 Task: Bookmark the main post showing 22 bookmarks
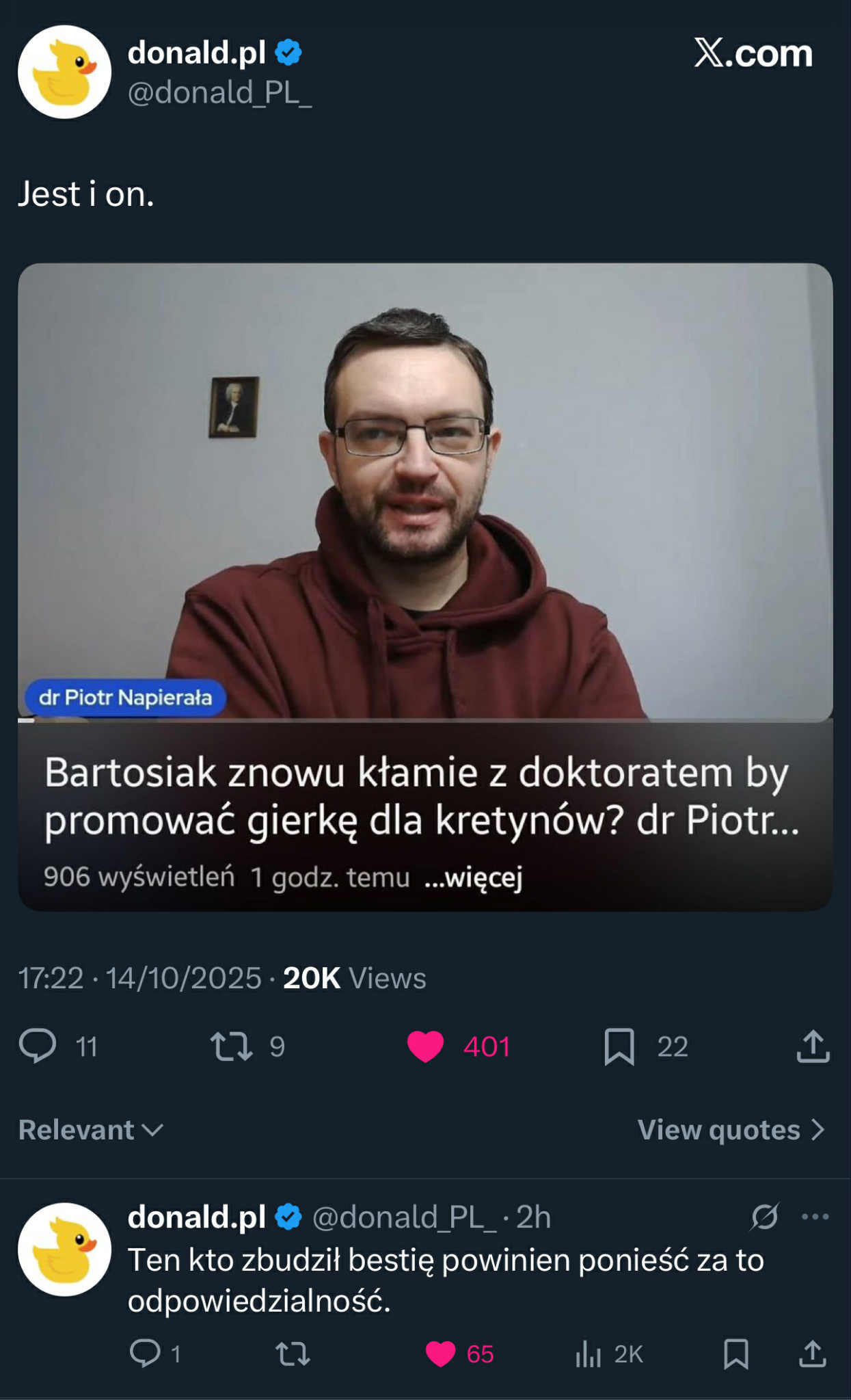tap(619, 1046)
